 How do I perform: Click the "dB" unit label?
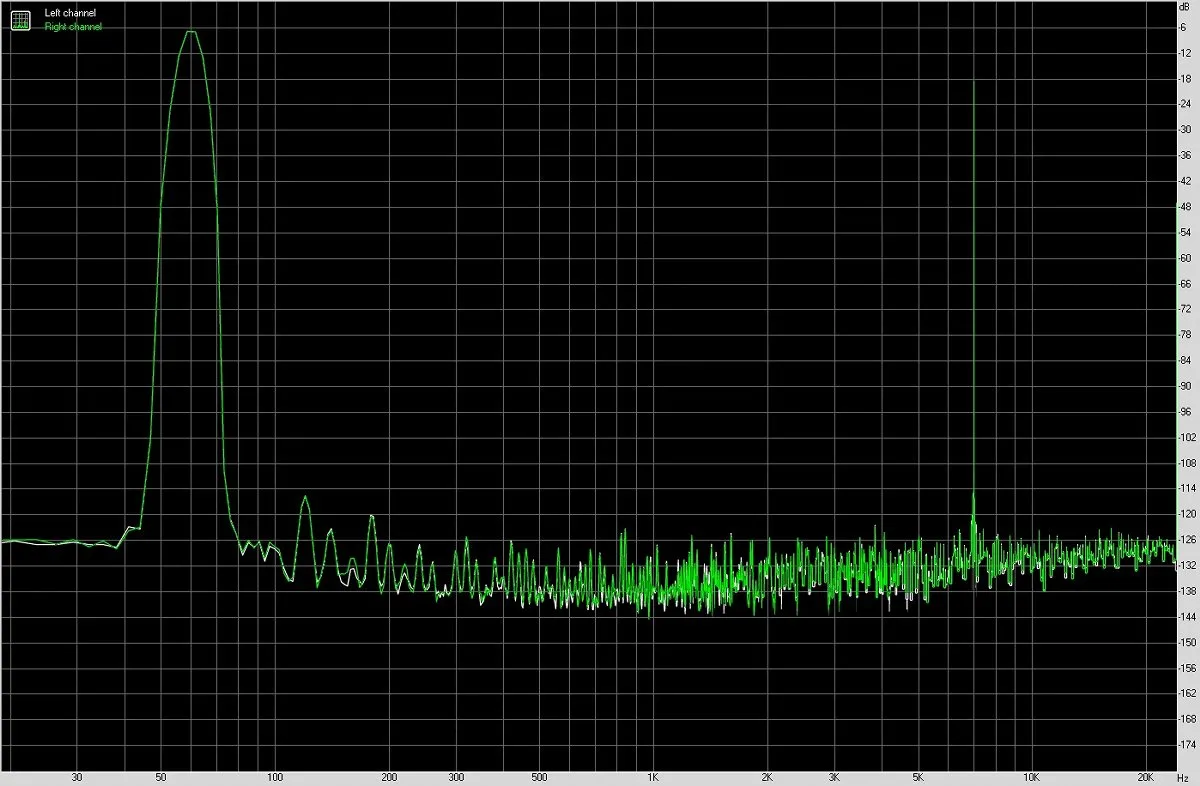[x=1185, y=7]
